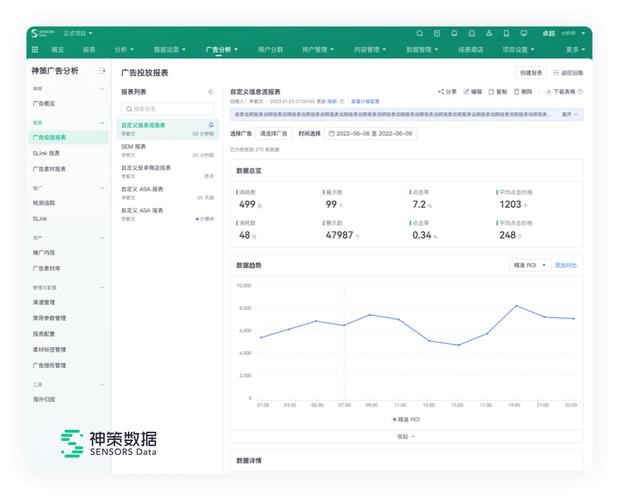Viewport: 619px width, 500px height.
Task: Open the 分析 menu dropdown
Action: pos(124,50)
